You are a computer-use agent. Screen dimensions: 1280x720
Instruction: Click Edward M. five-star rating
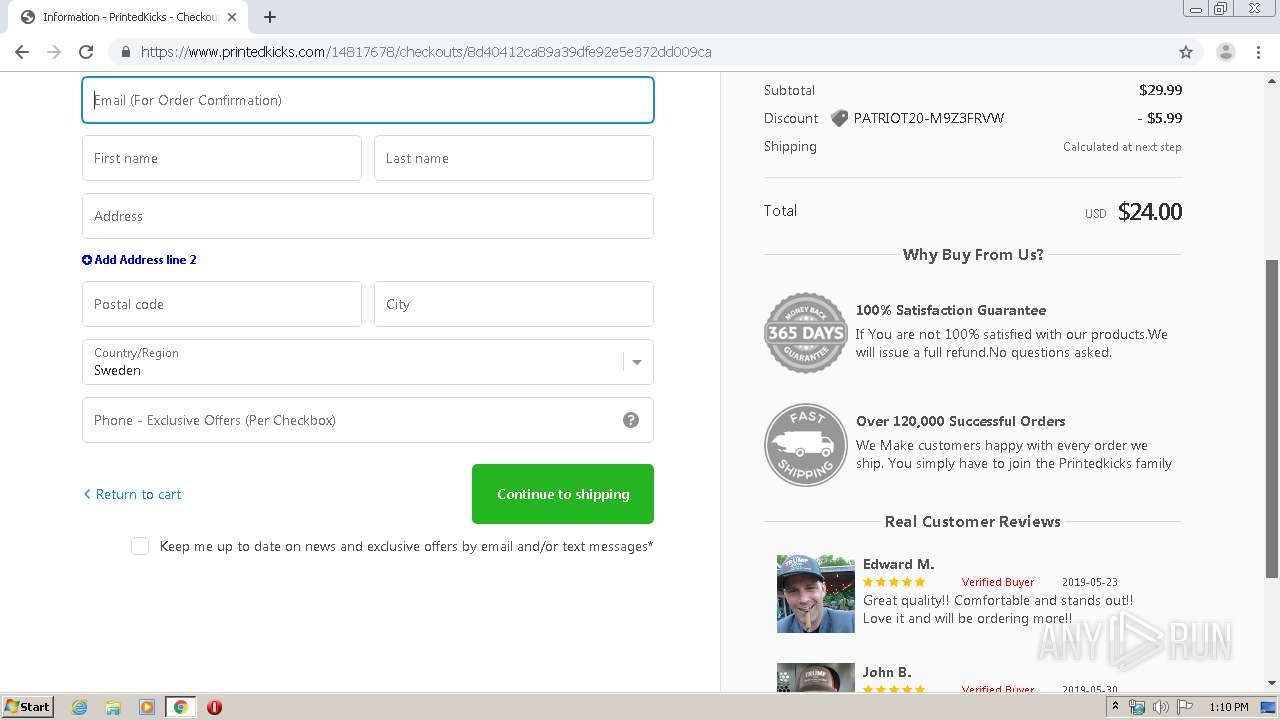(x=894, y=582)
